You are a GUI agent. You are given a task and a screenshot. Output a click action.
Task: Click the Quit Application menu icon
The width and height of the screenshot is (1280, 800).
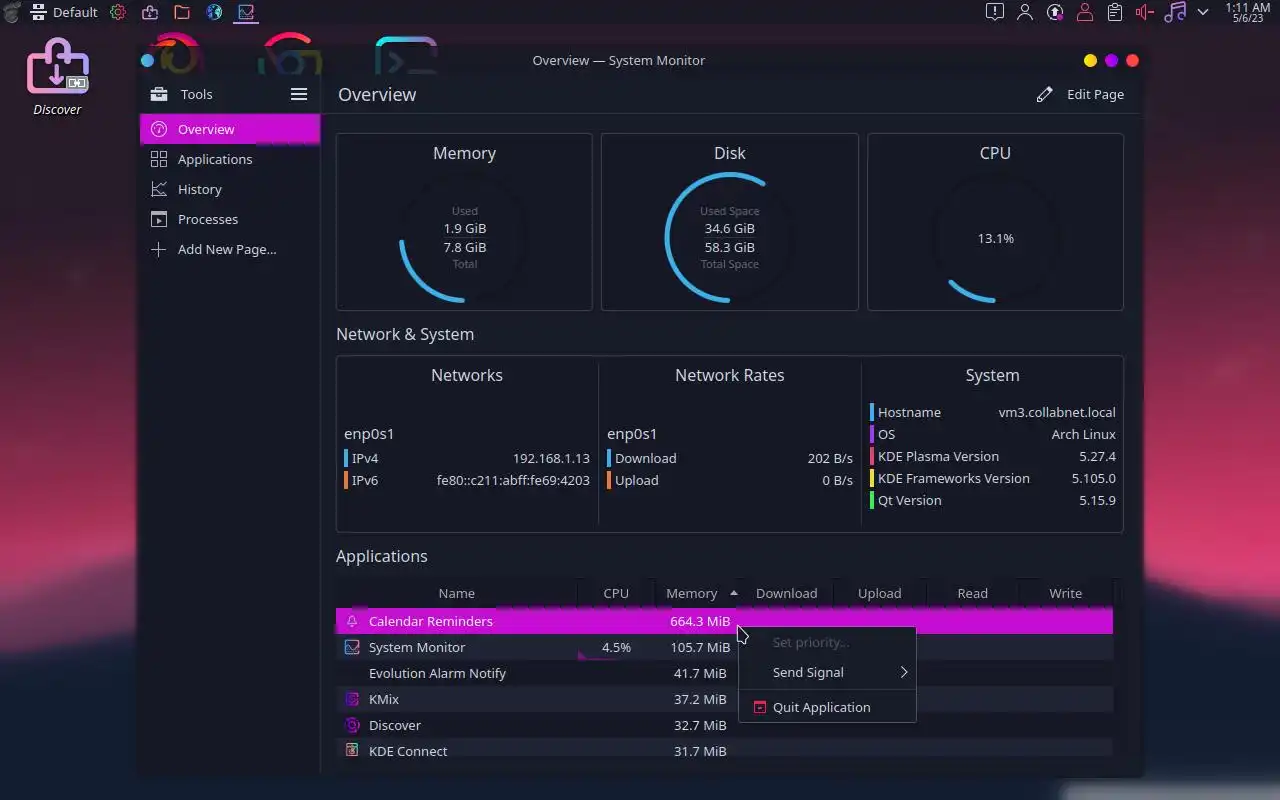(760, 707)
